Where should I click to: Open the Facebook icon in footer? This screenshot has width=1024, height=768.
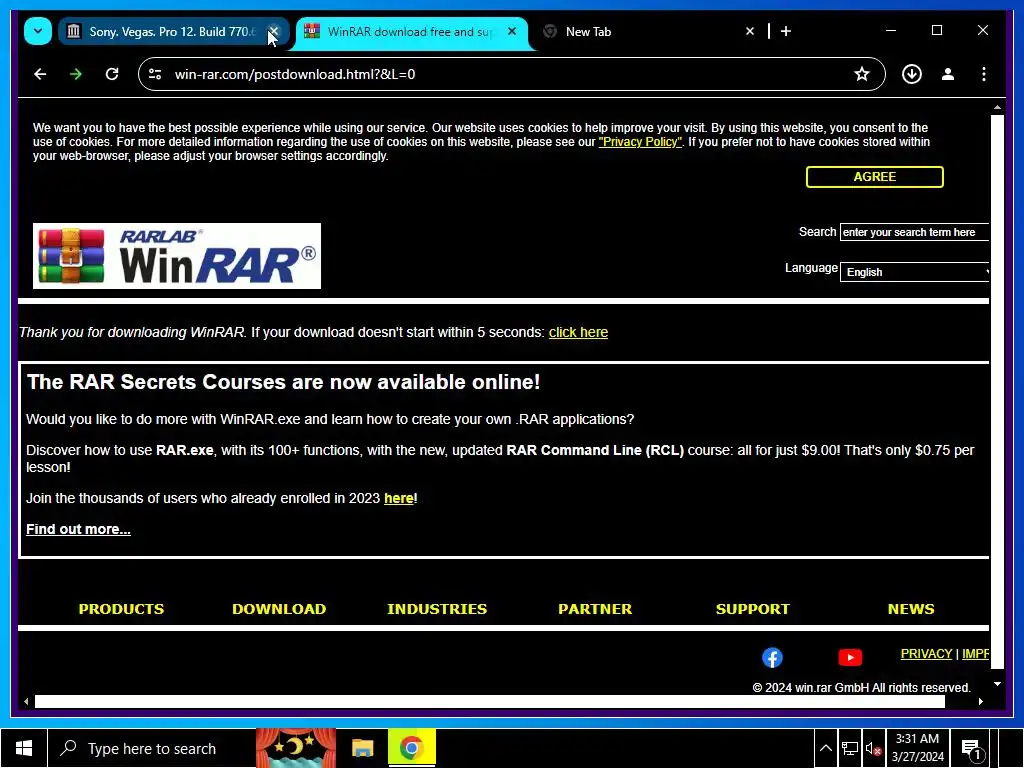772,658
